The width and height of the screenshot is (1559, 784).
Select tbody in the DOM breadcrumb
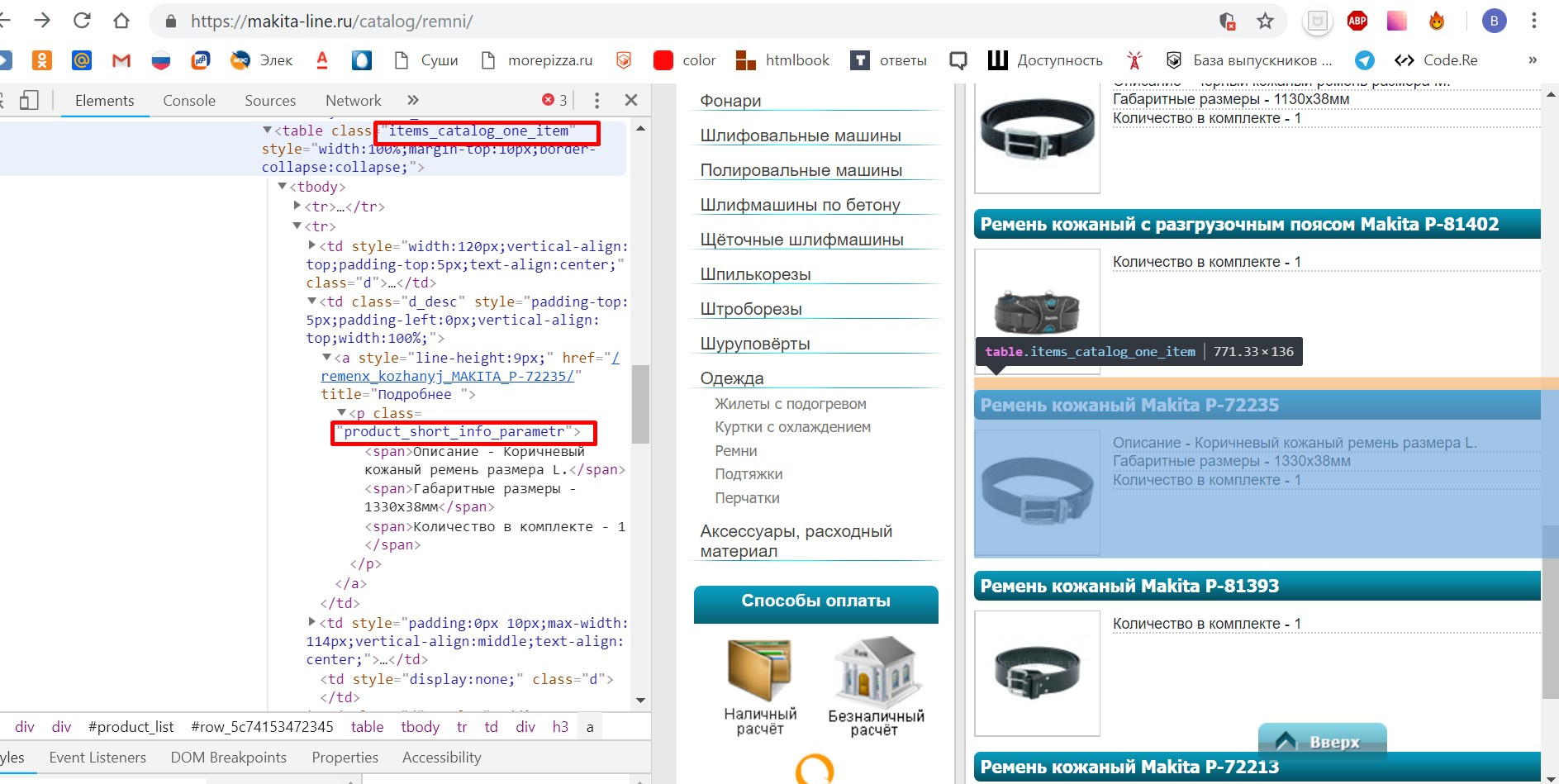pos(421,726)
